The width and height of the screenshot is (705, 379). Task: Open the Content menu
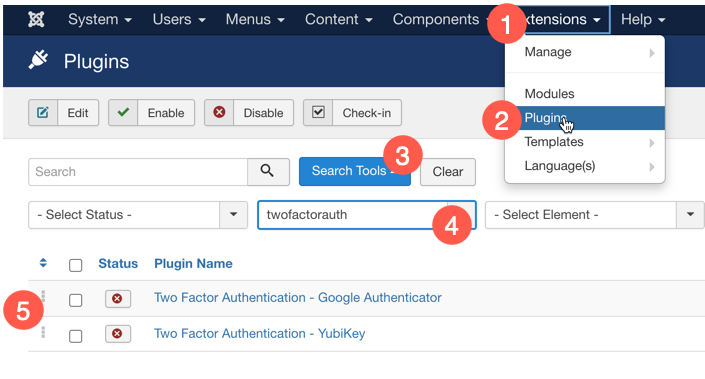tap(339, 19)
